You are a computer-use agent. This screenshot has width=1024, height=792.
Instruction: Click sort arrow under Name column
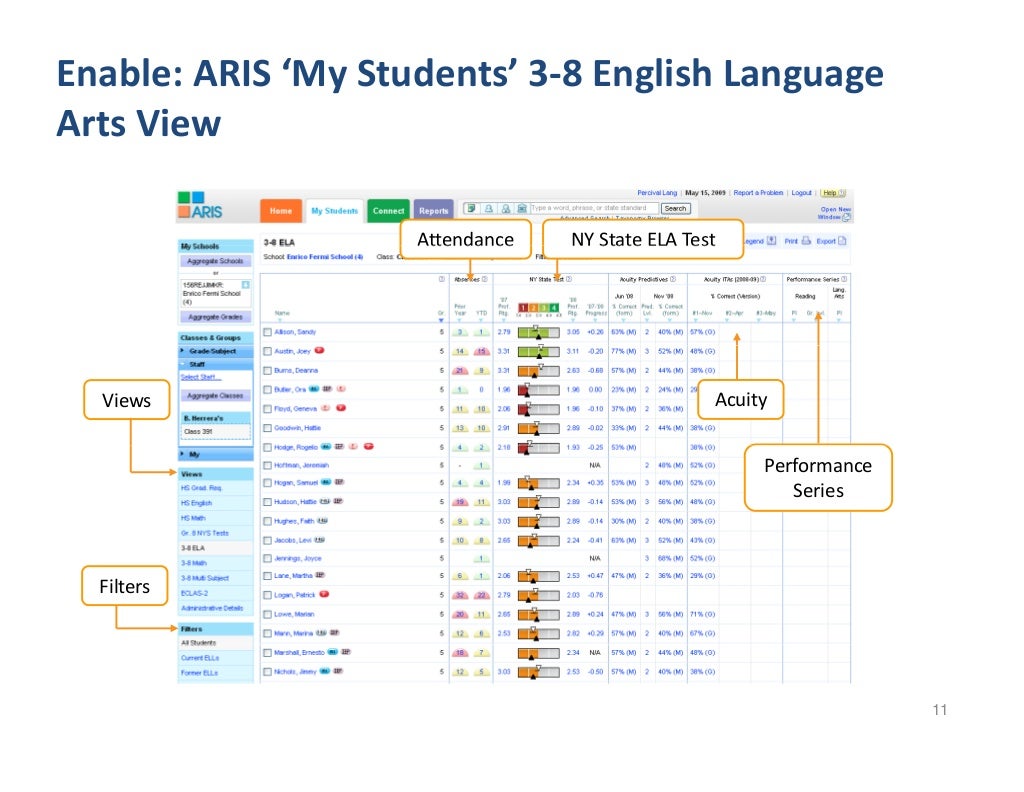(x=282, y=321)
